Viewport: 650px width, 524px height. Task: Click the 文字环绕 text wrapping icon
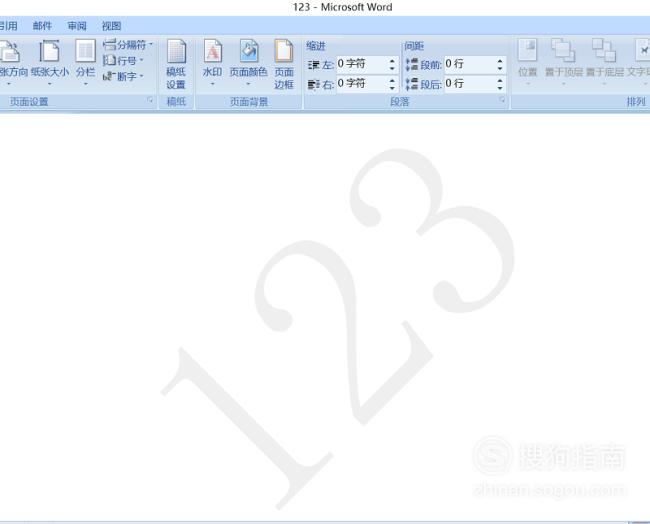(x=642, y=51)
